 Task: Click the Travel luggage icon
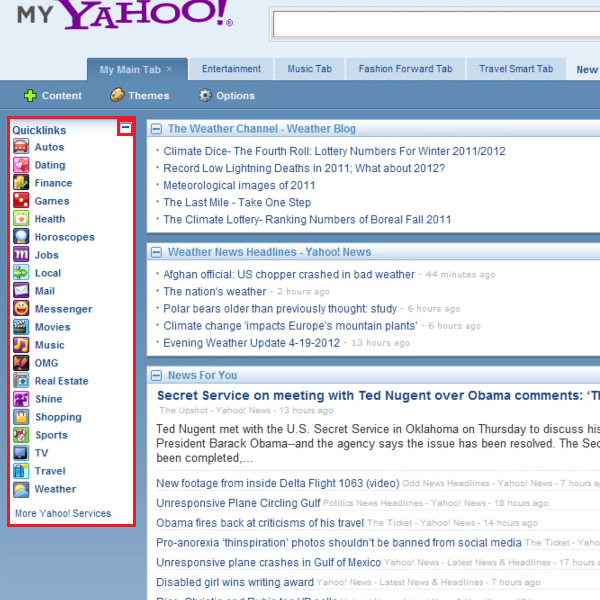[21, 471]
